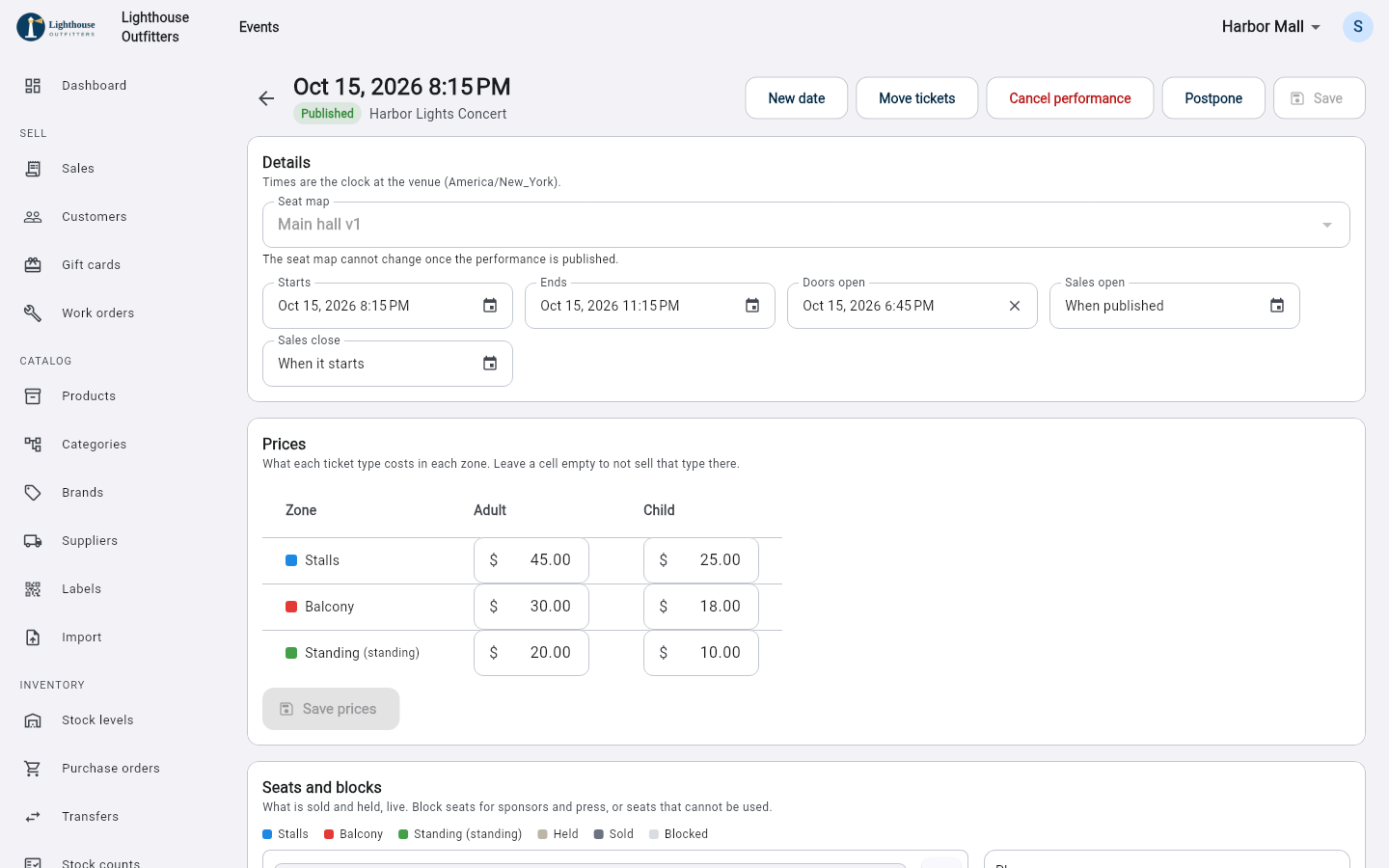1389x868 pixels.
Task: Open Import file icon
Action: 33,637
